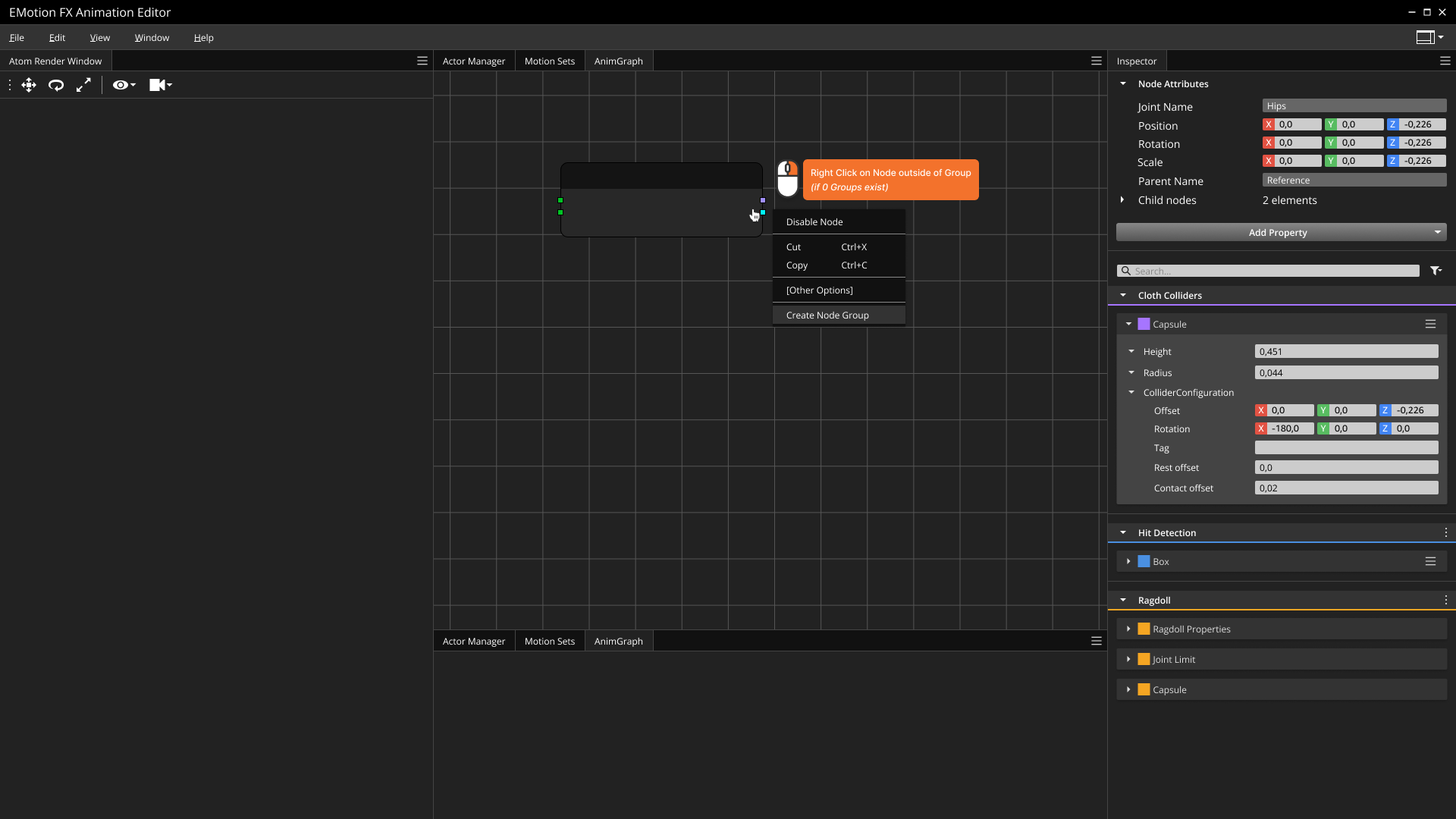Viewport: 1456px width, 819px height.
Task: Click the filter icon beside the search field
Action: click(x=1437, y=270)
